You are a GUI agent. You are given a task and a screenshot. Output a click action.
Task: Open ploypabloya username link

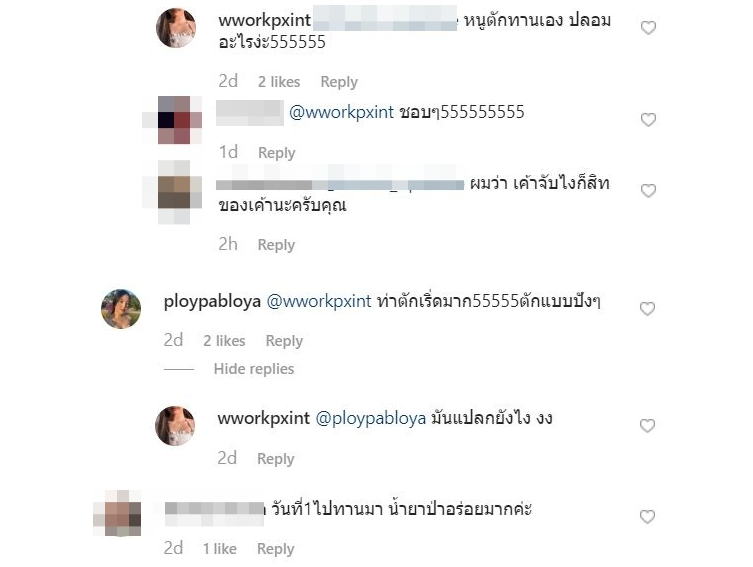point(212,302)
